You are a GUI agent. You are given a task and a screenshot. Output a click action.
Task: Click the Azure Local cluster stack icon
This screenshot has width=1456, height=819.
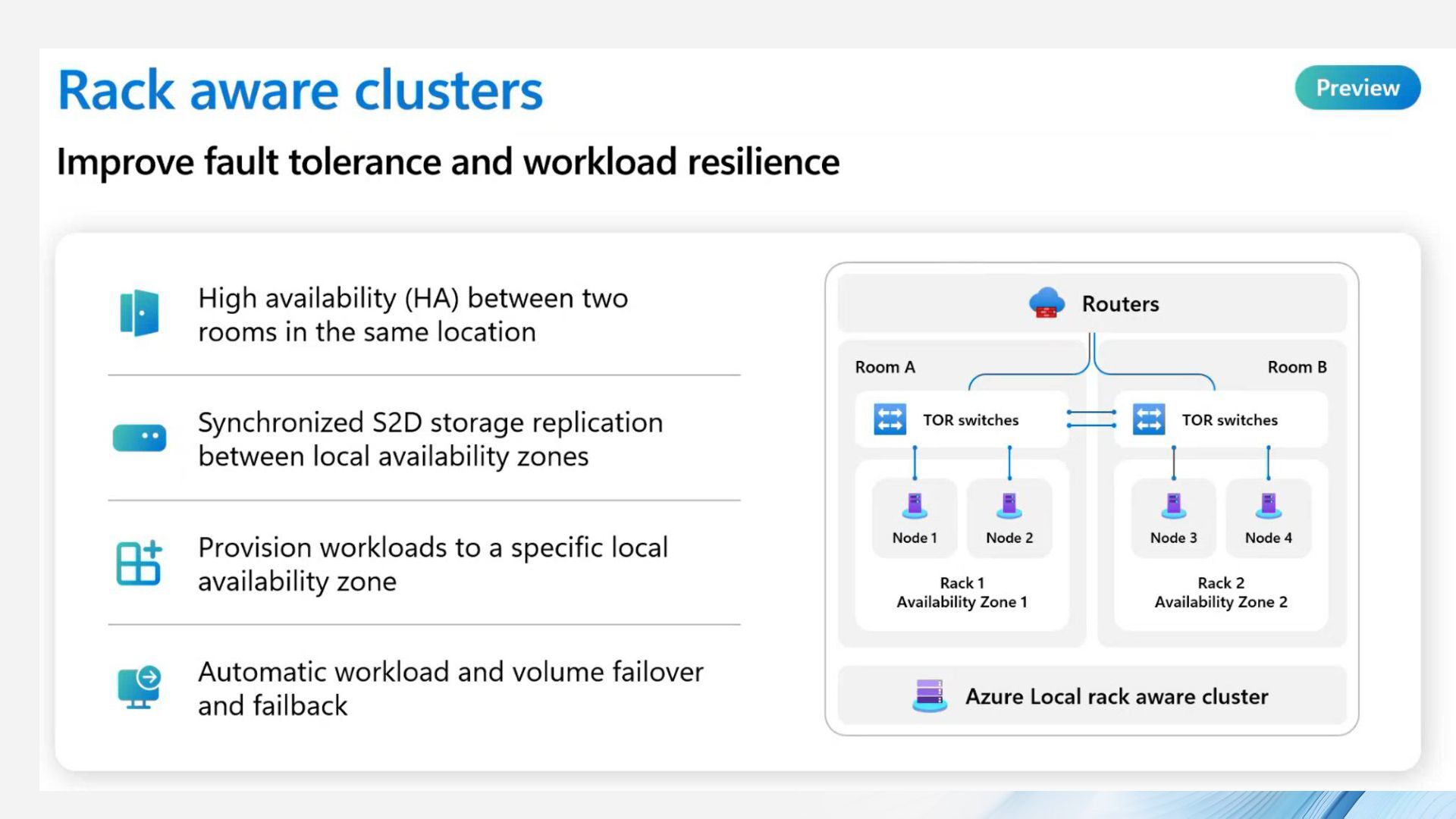(930, 695)
